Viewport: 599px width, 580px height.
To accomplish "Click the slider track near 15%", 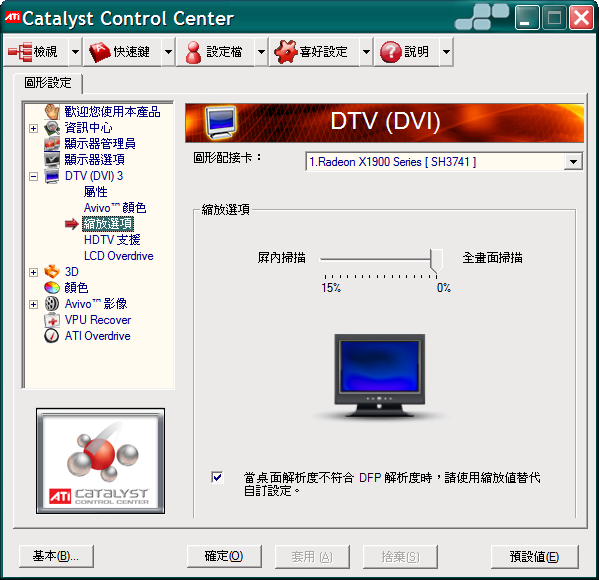I will point(325,259).
